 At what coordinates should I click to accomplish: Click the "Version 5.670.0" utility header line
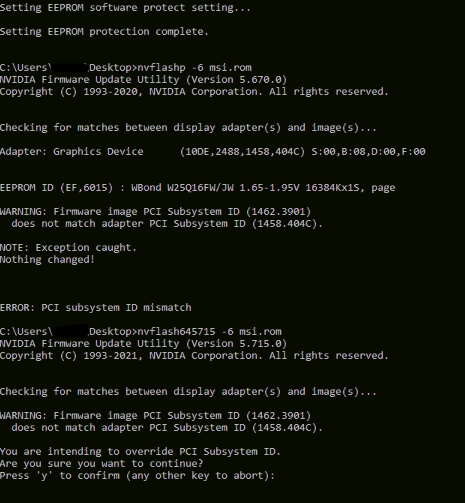pos(143,80)
